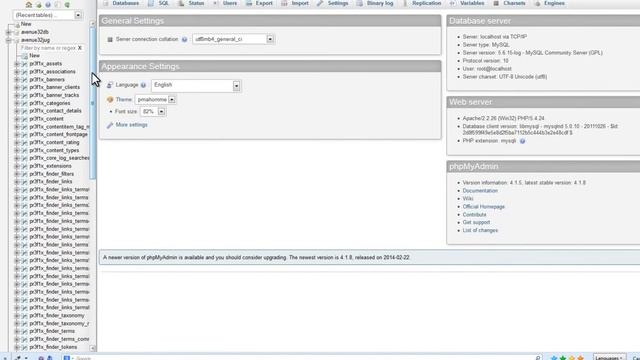Select the pr3f1x_content_frontpage table
This screenshot has height=360, width=640.
(x=58, y=134)
